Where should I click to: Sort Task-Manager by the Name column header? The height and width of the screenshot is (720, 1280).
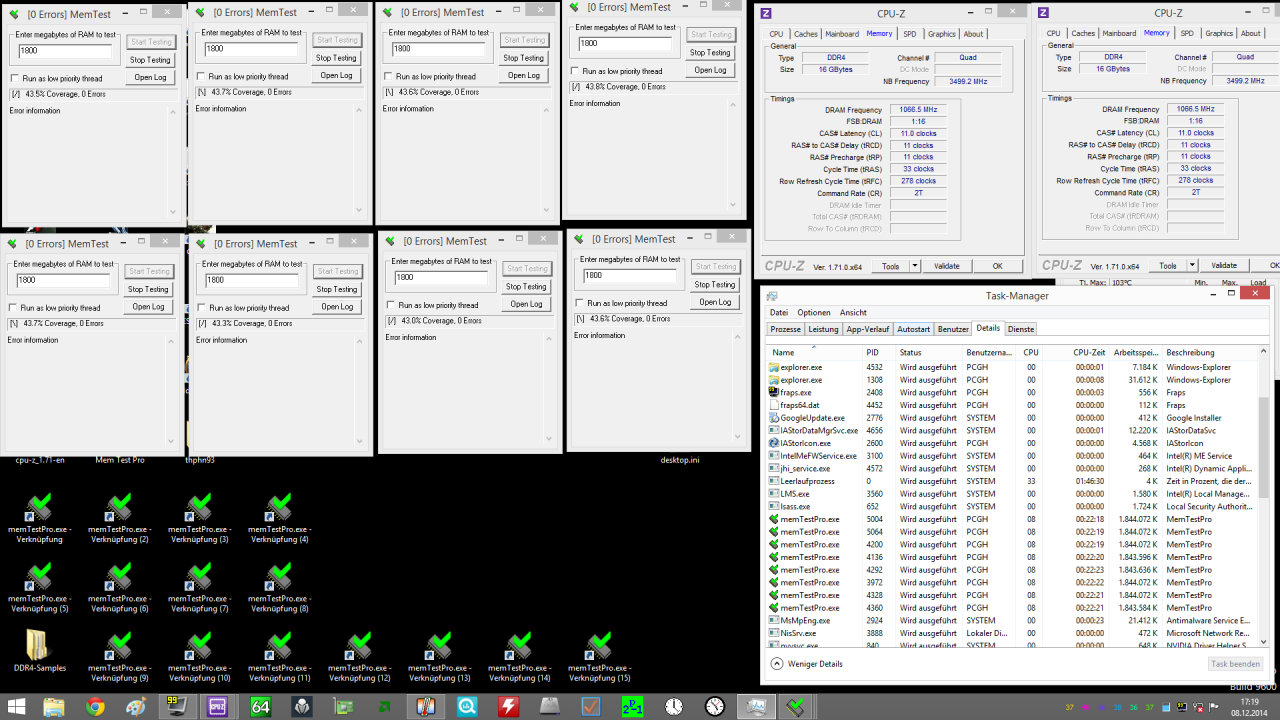coord(814,352)
